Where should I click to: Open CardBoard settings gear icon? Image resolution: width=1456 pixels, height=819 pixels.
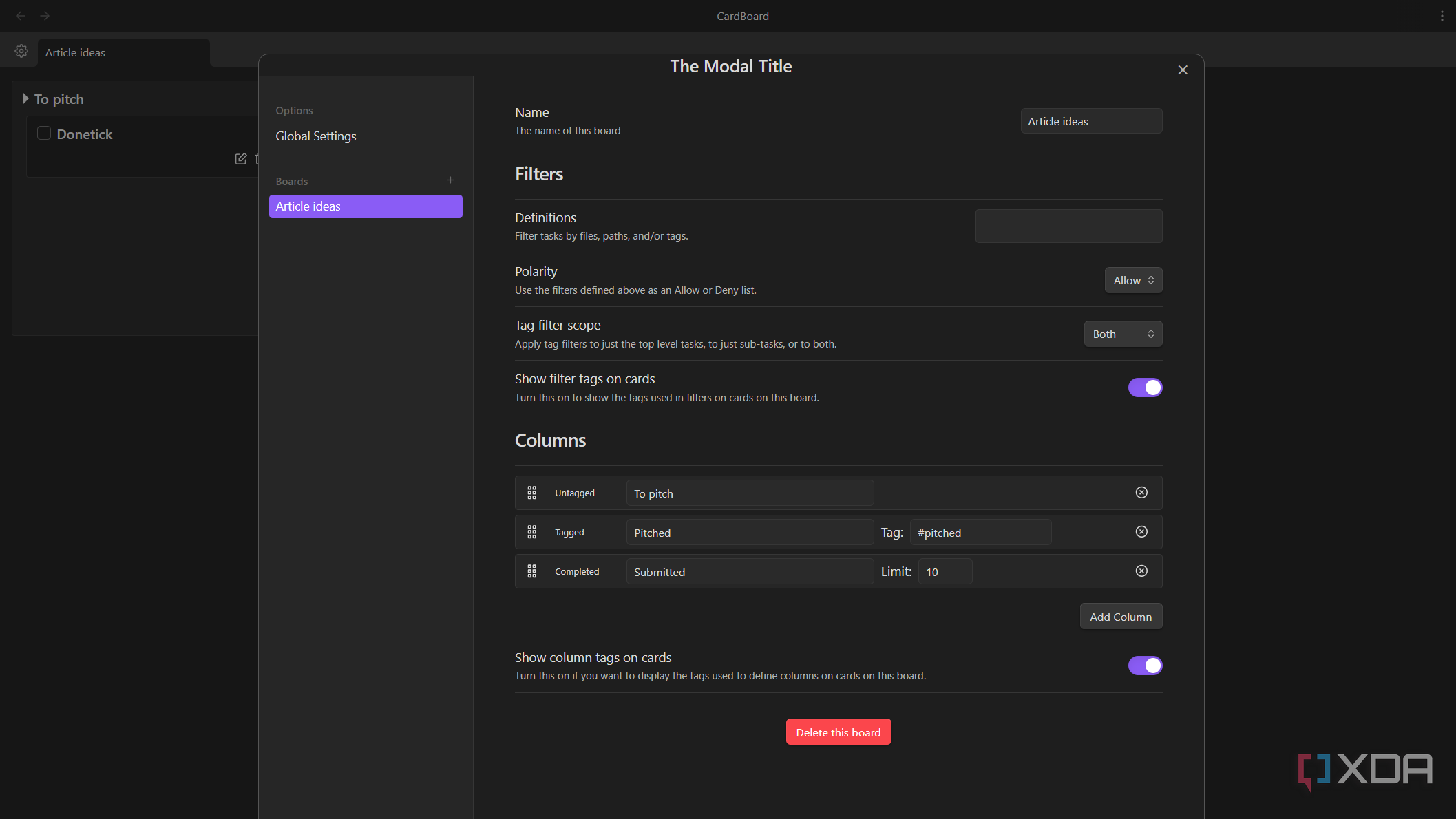(21, 51)
